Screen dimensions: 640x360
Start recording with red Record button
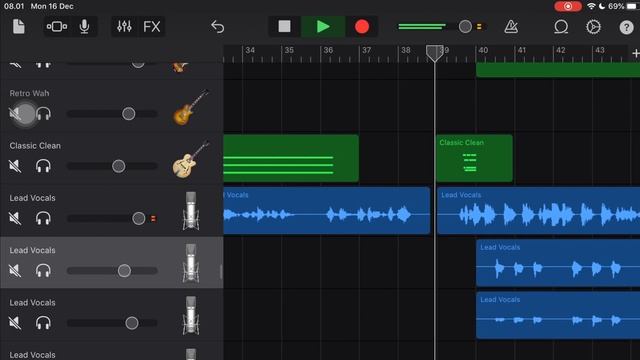(362, 27)
